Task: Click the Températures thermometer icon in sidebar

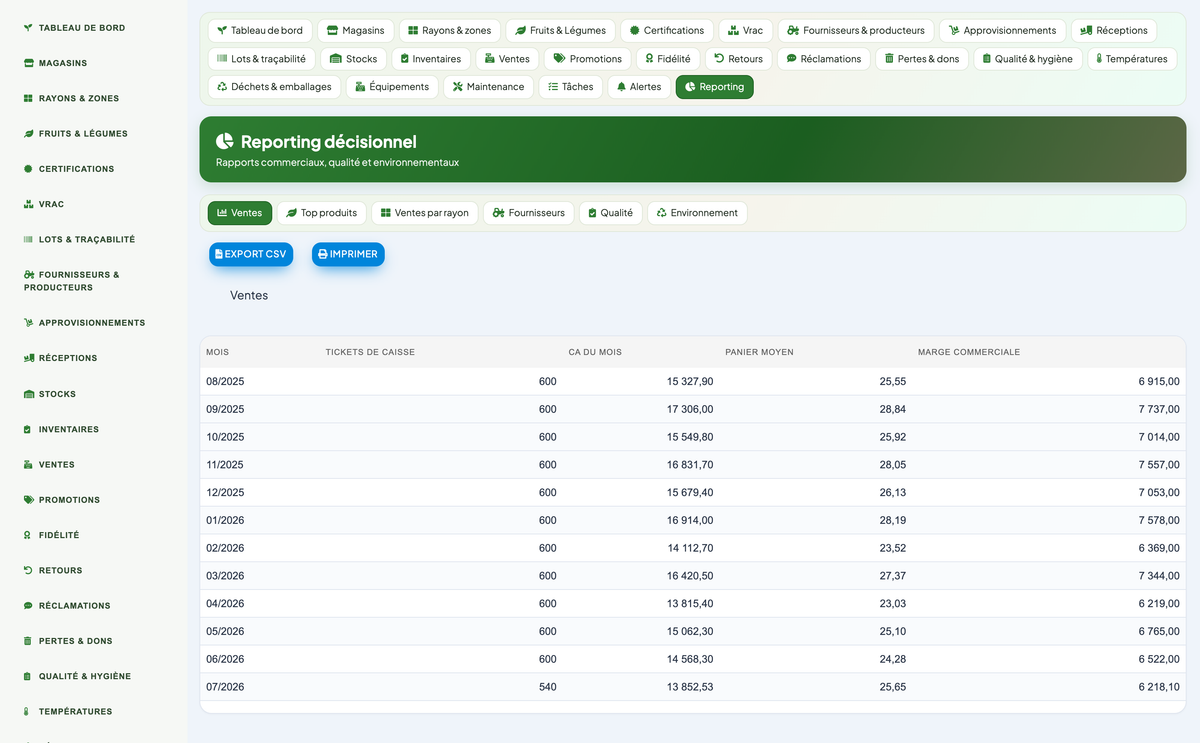Action: [x=27, y=711]
